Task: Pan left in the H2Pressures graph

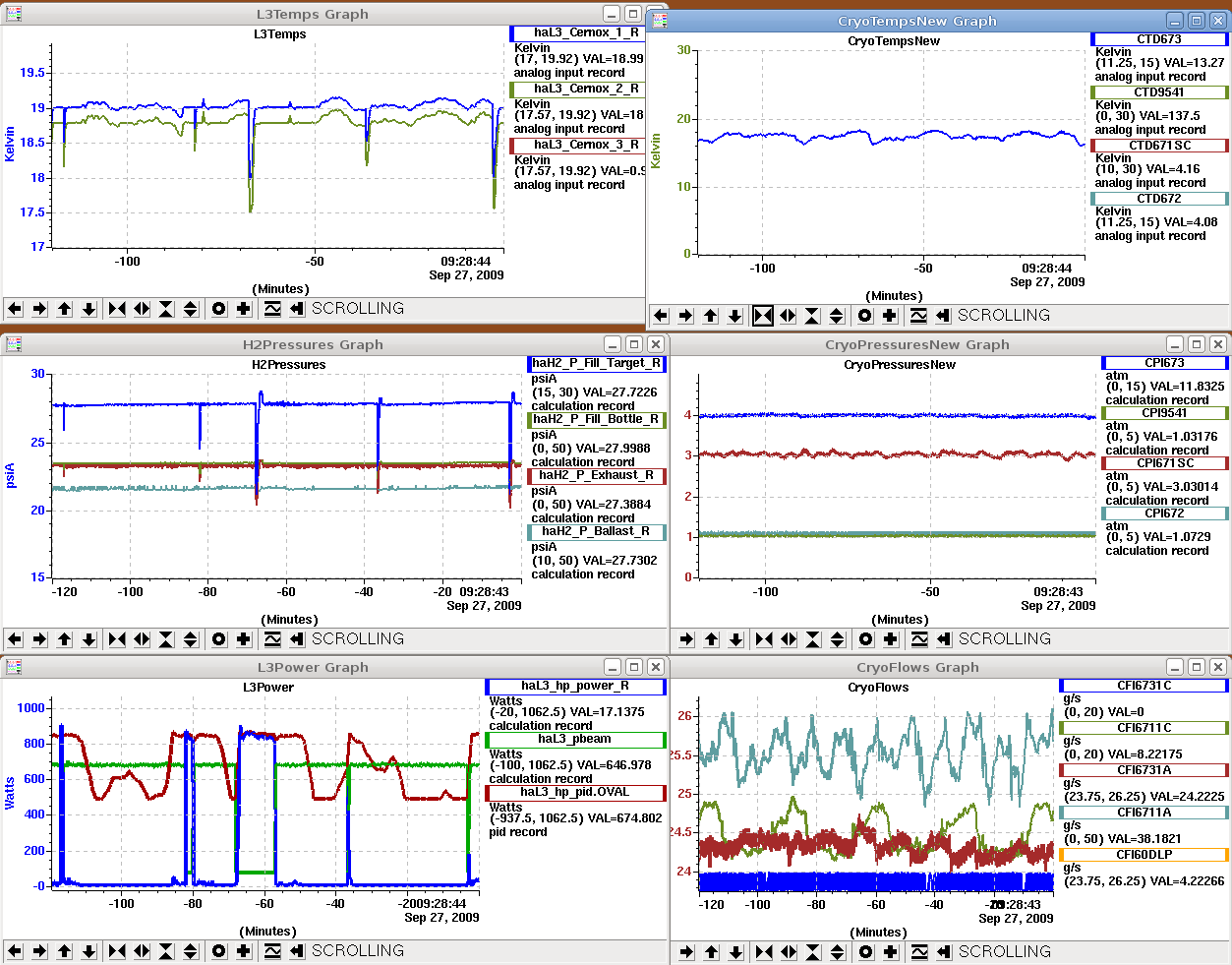Action: [x=15, y=639]
